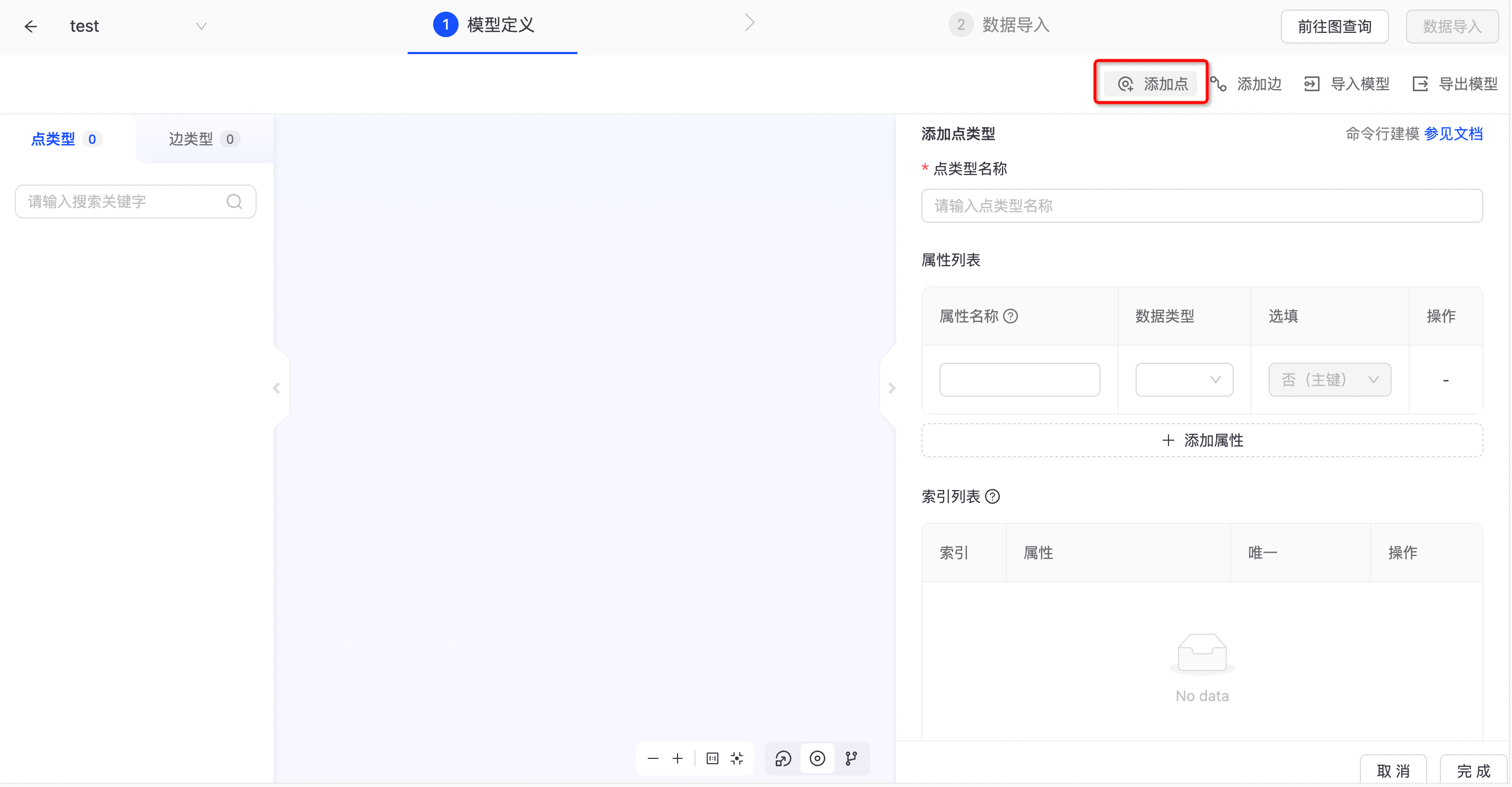Click the back arrow icon
Screen dimensions: 1512x787
tap(31, 27)
